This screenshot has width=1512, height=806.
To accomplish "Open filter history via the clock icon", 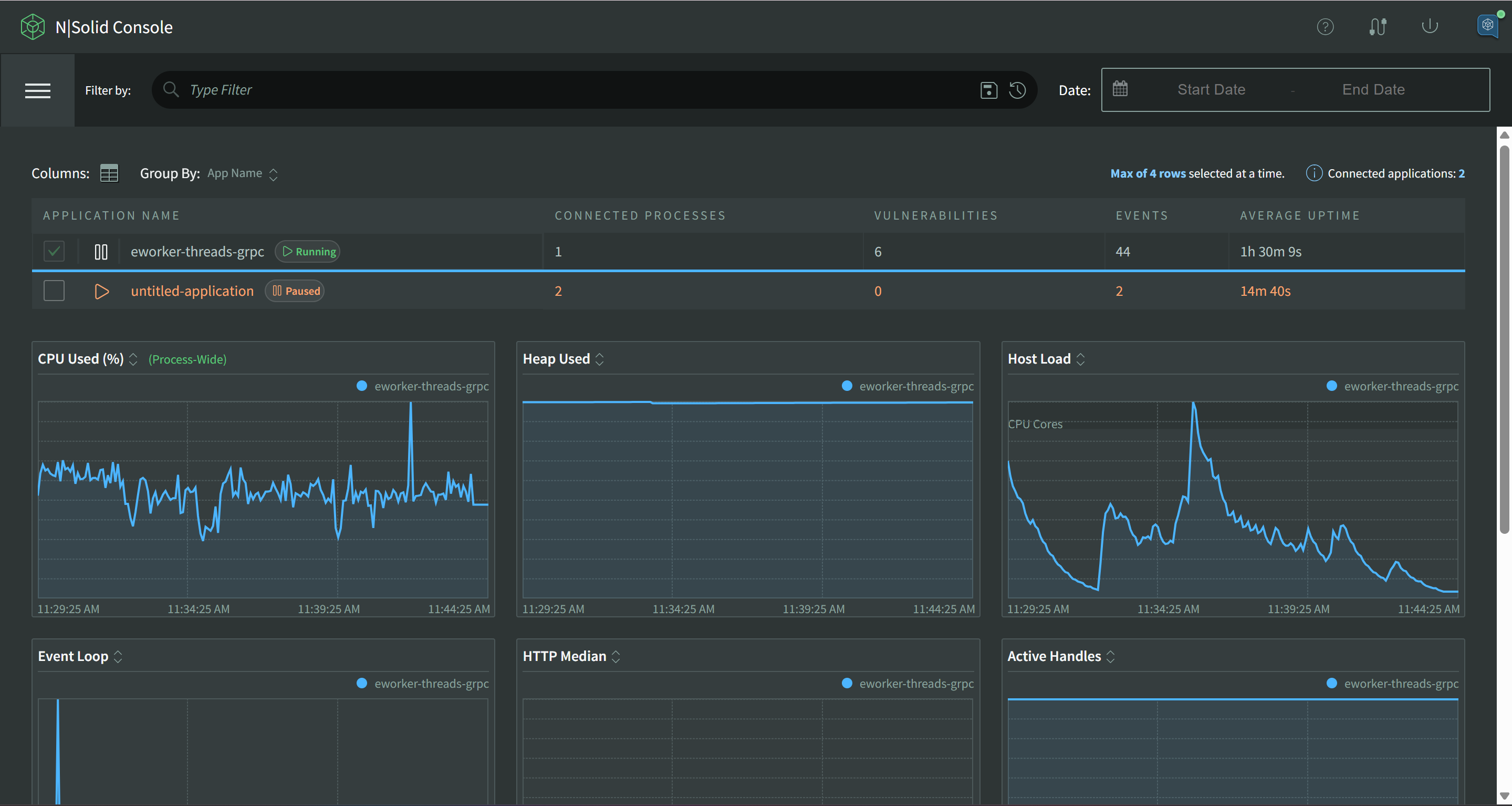I will pyautogui.click(x=1017, y=90).
